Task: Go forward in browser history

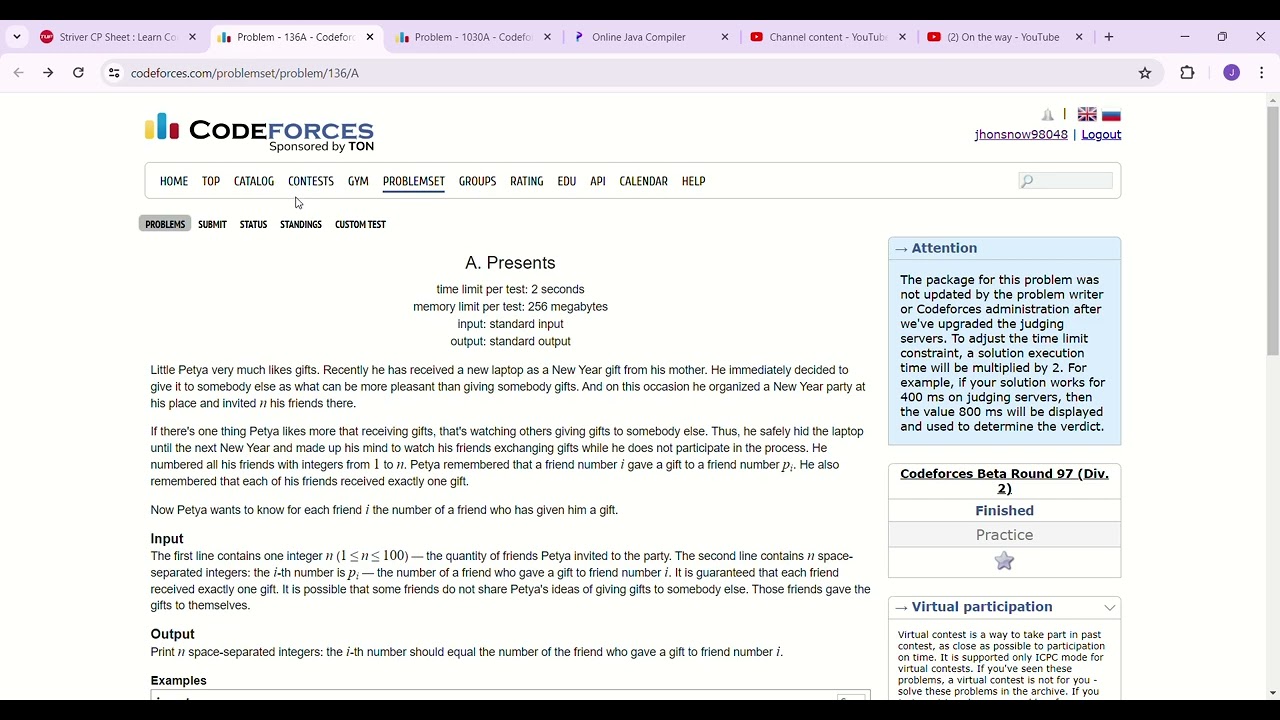Action: click(48, 73)
